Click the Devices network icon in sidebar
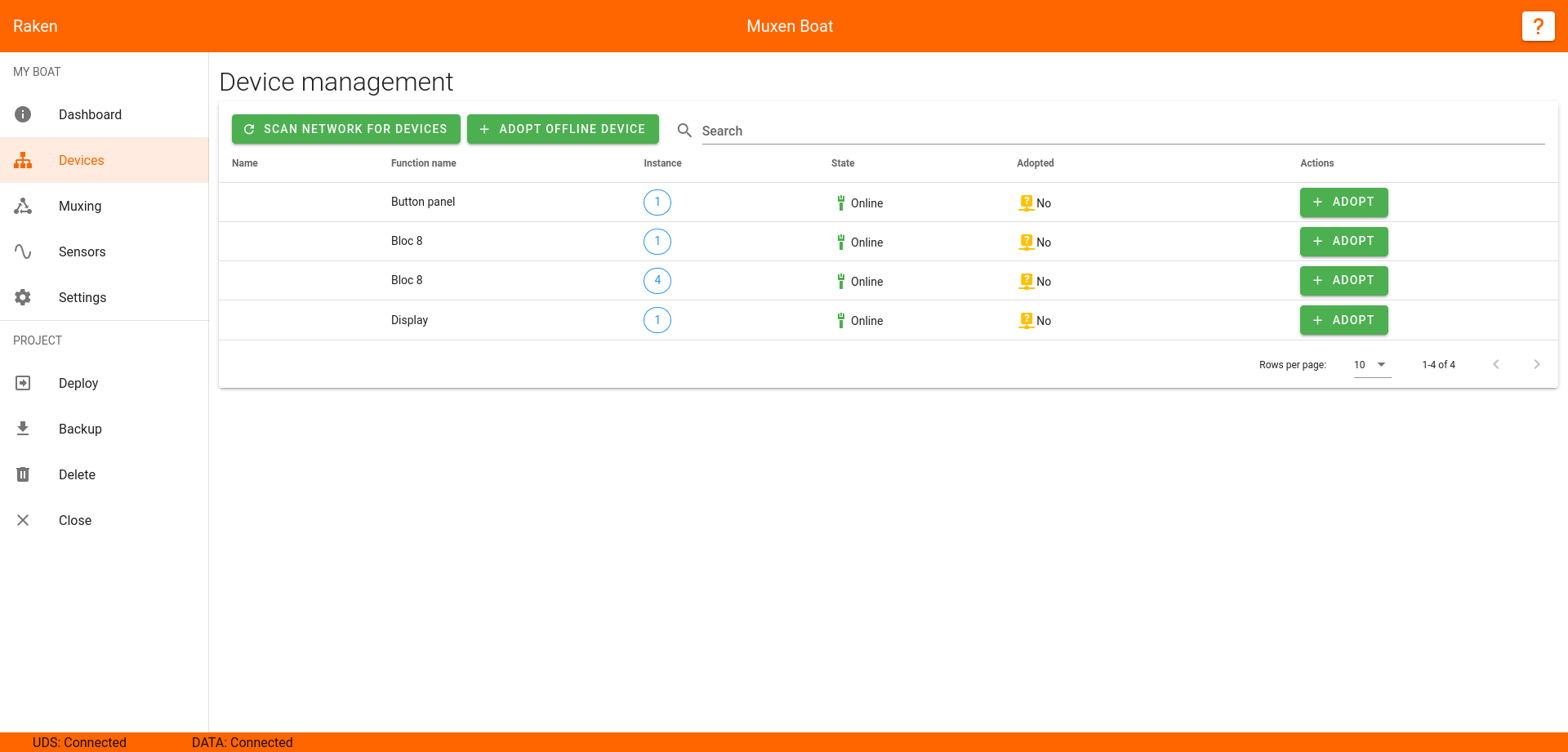 23,160
